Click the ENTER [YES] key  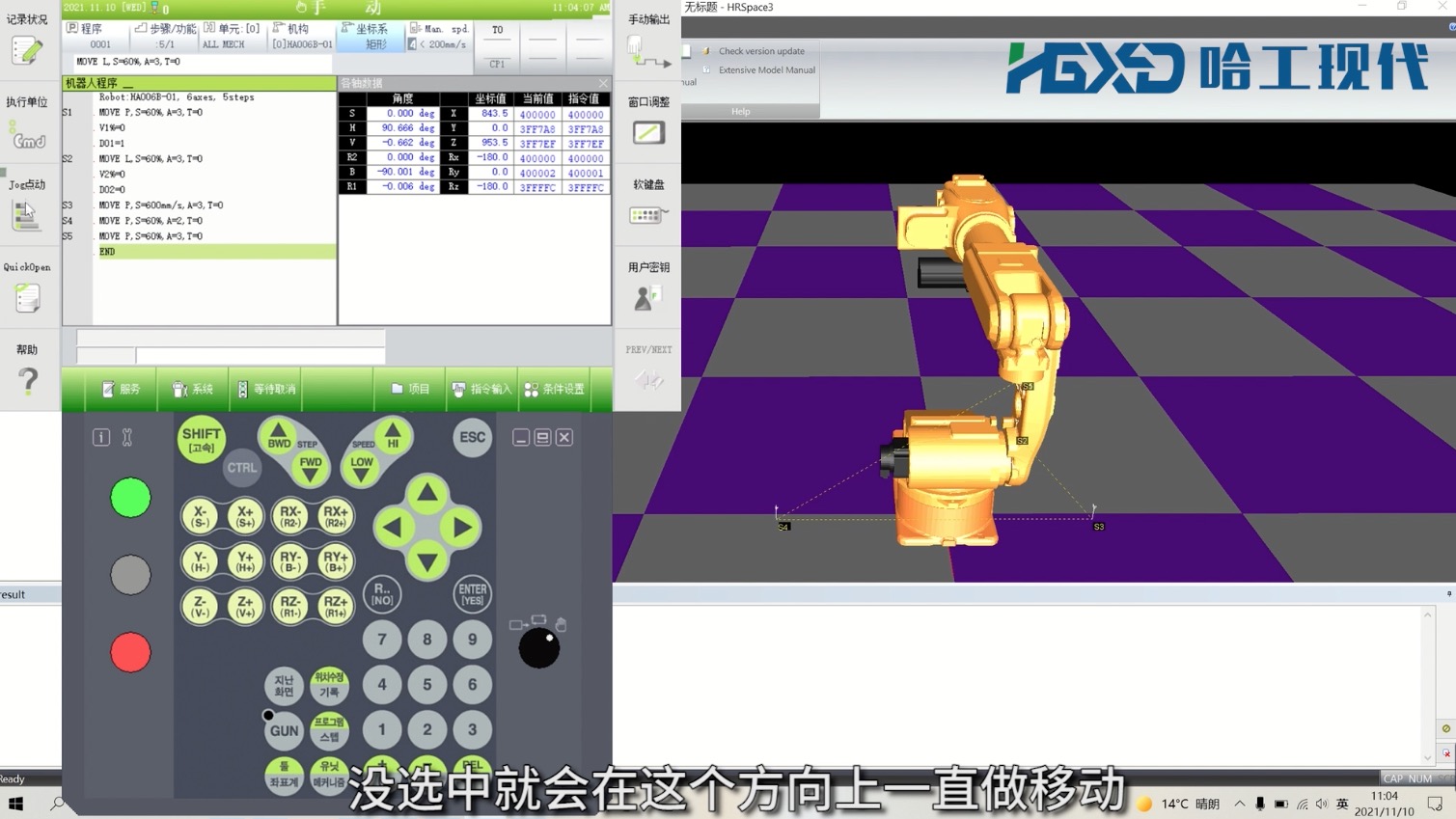(472, 594)
